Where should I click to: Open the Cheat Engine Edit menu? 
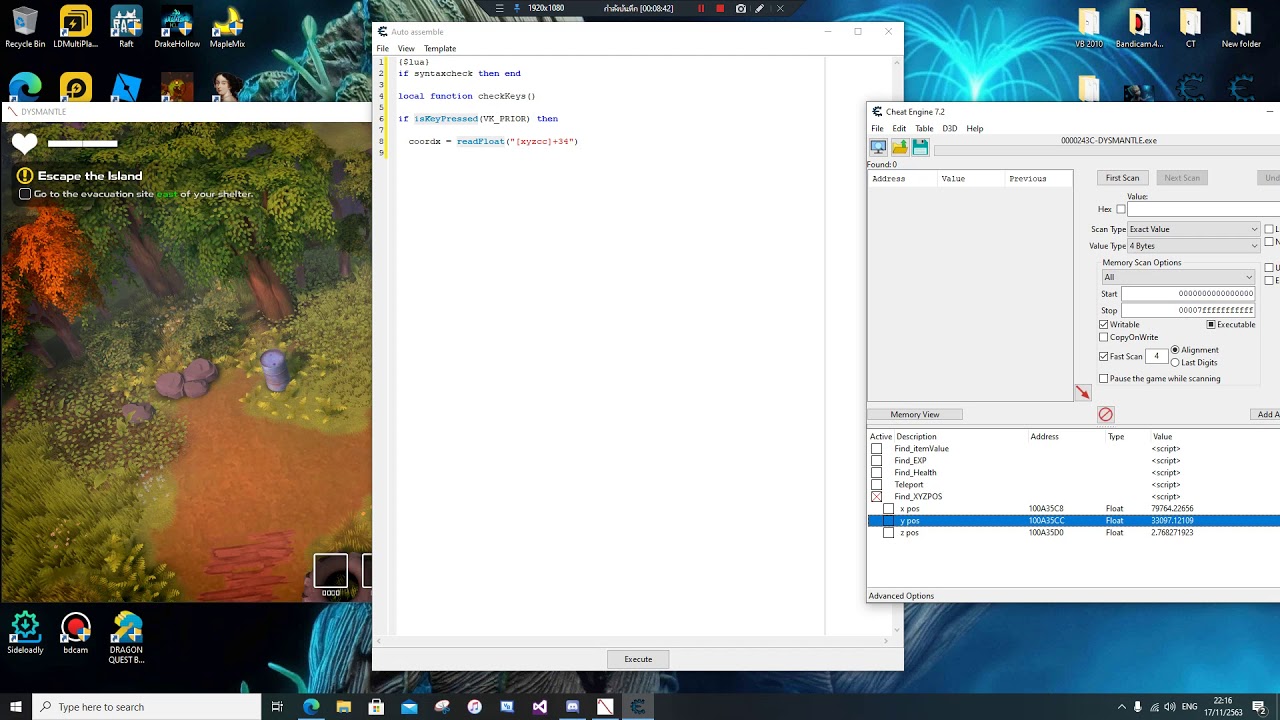[899, 129]
